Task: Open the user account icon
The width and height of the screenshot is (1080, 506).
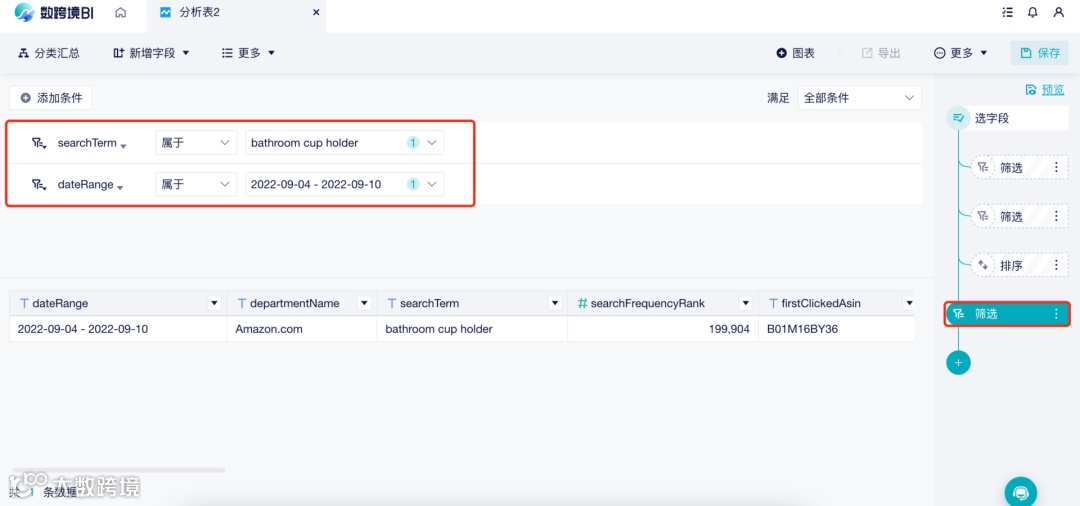Action: pos(1059,12)
